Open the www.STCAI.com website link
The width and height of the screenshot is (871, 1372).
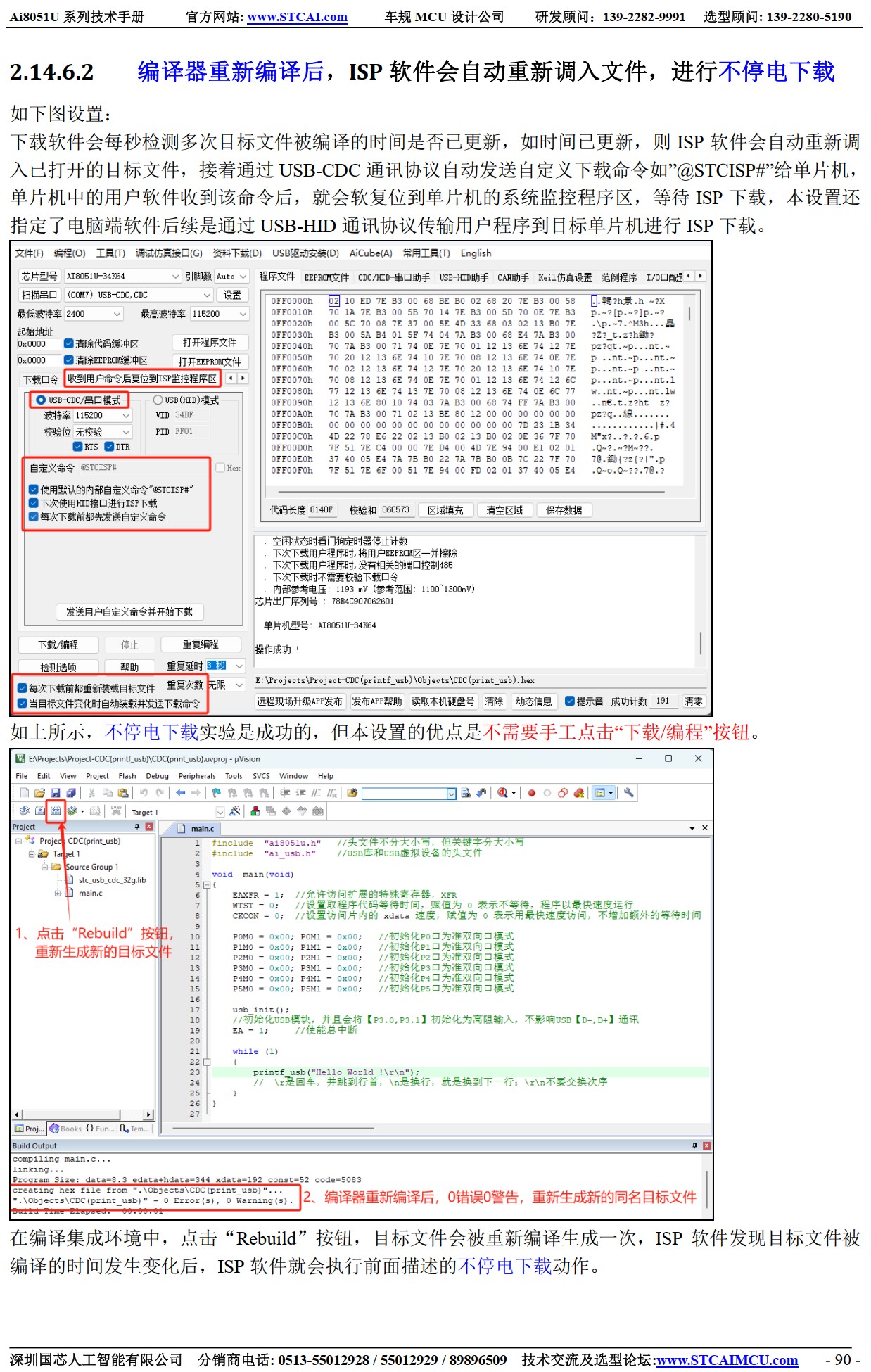point(297,17)
